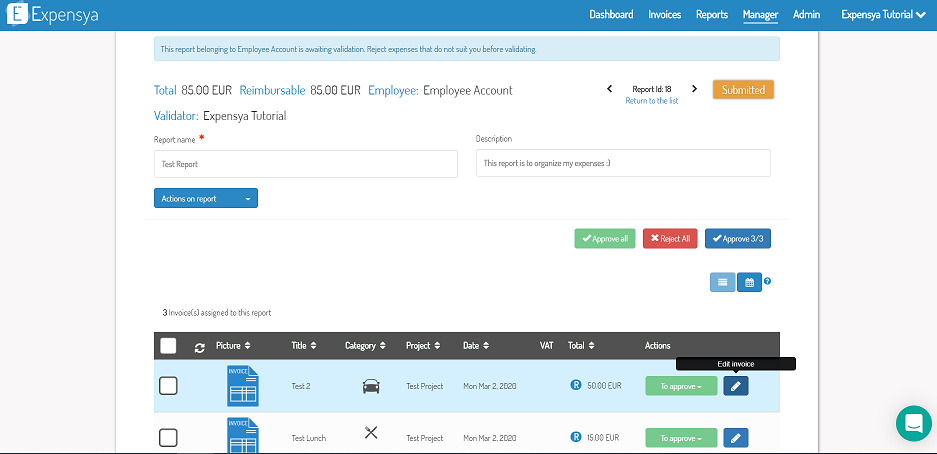The image size is (937, 454).
Task: Click into the Description field
Action: point(623,163)
